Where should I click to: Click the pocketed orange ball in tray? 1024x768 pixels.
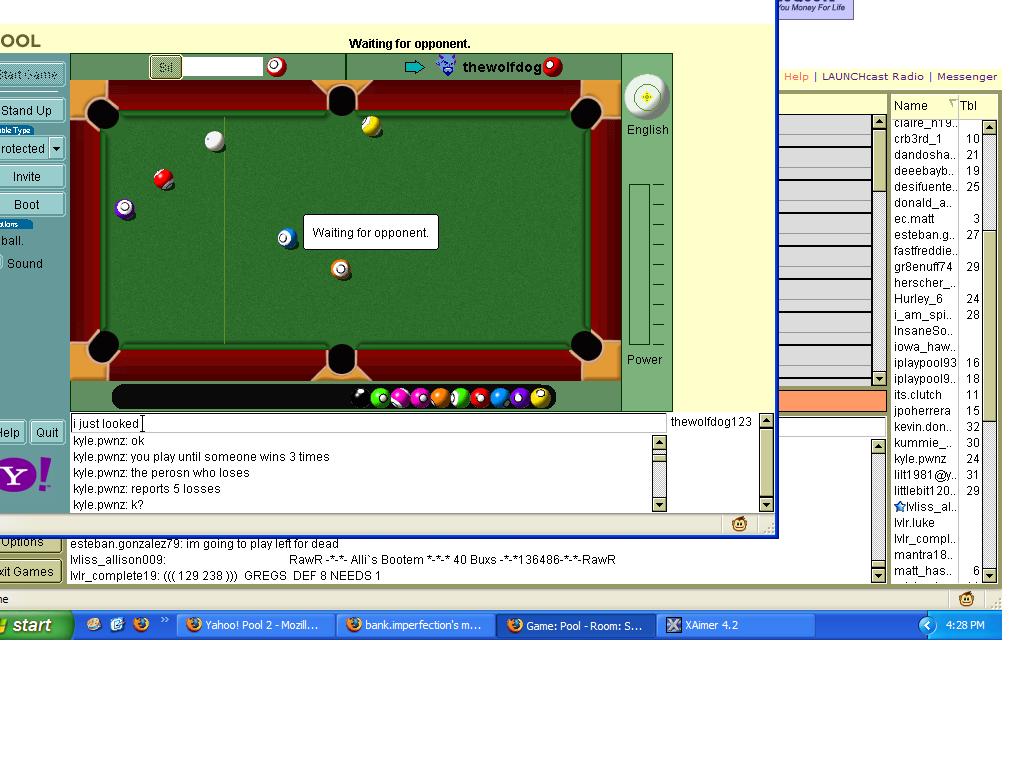440,397
